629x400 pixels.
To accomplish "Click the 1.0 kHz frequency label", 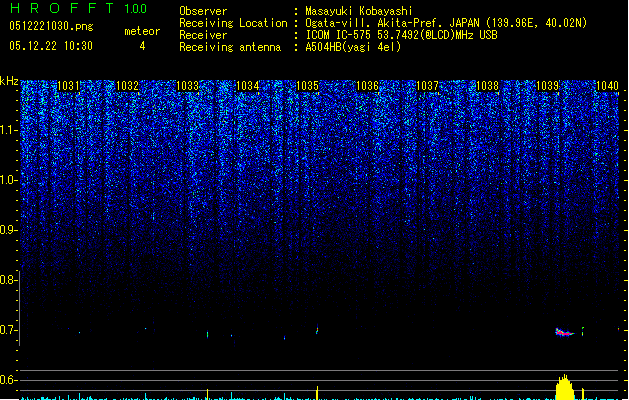I will pyautogui.click(x=8, y=180).
